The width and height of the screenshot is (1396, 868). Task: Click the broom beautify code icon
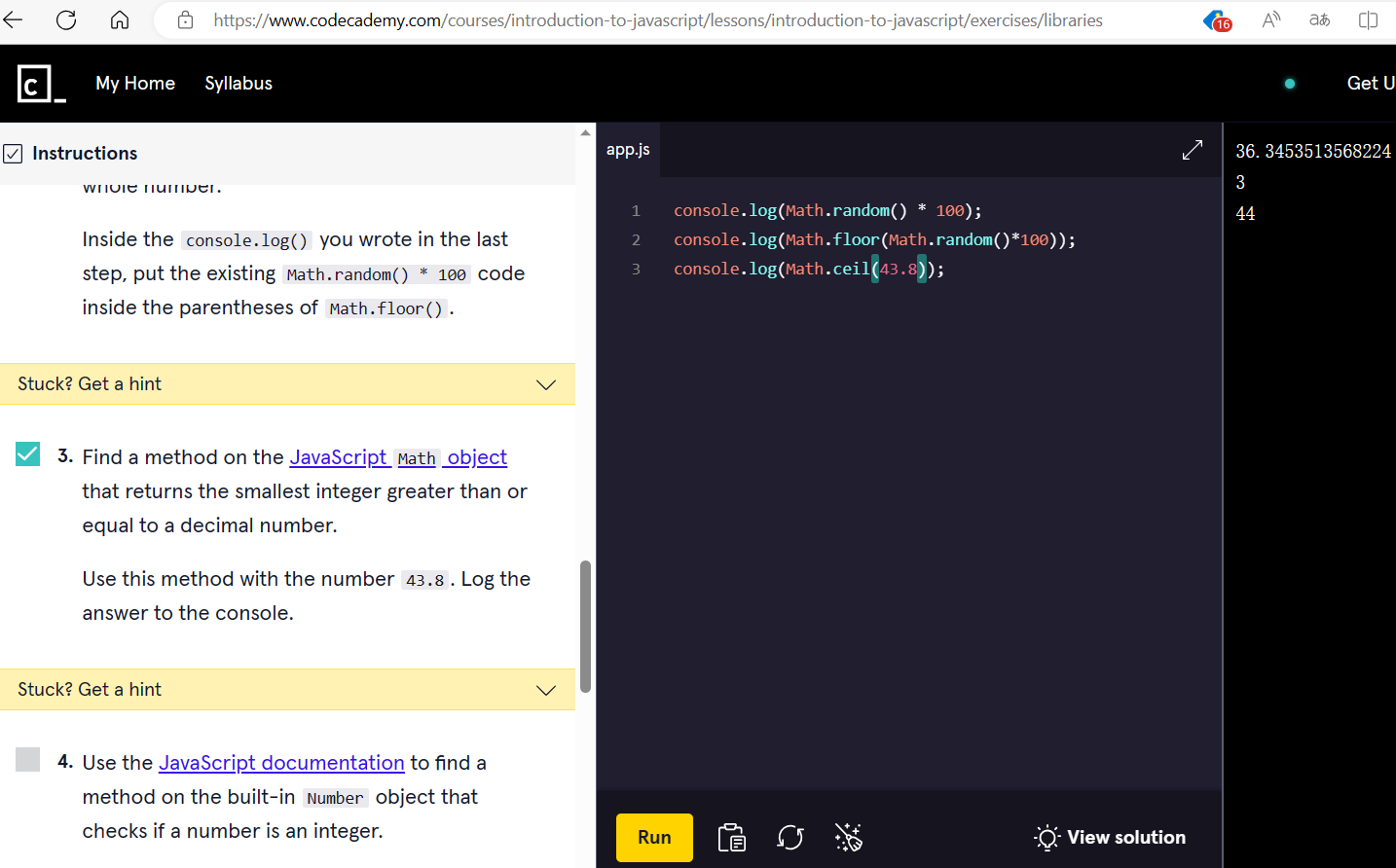[x=848, y=838]
